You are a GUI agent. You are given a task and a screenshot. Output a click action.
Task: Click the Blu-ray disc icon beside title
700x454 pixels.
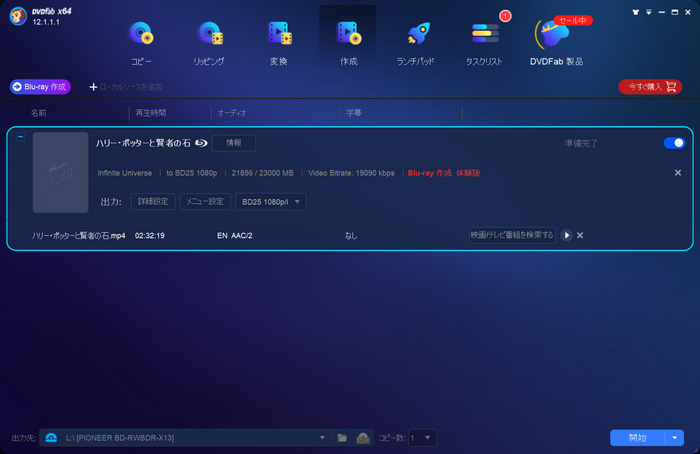201,143
